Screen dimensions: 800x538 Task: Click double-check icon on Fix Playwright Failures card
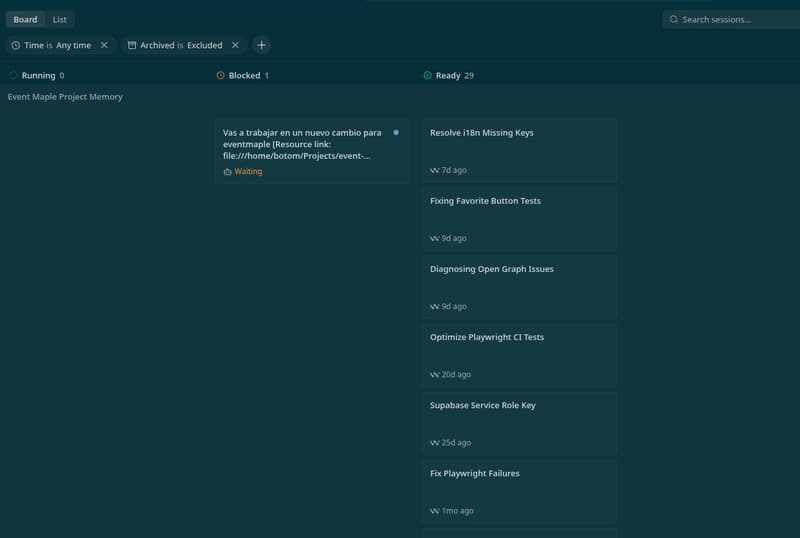(x=434, y=511)
